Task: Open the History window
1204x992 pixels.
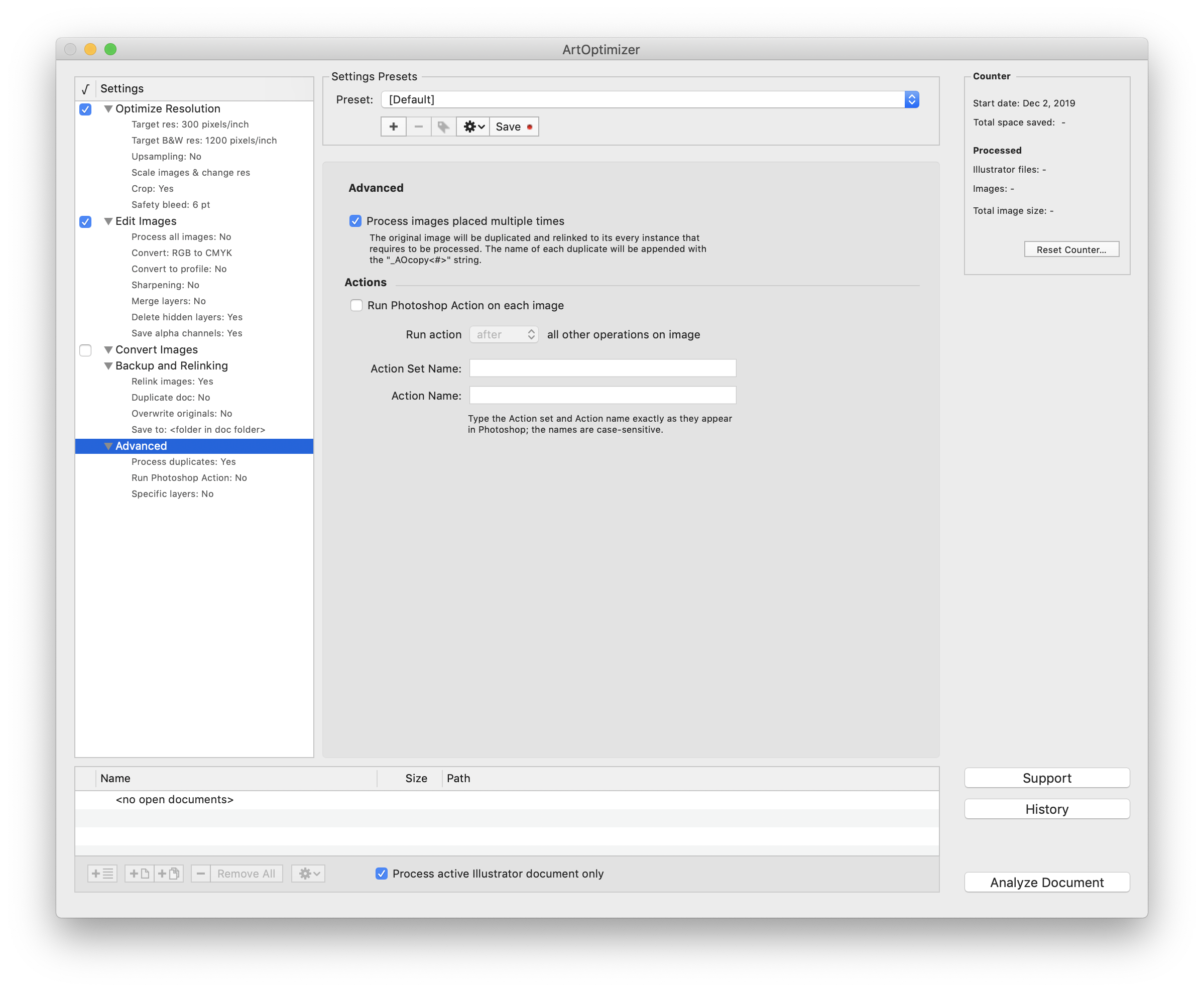Action: point(1046,809)
